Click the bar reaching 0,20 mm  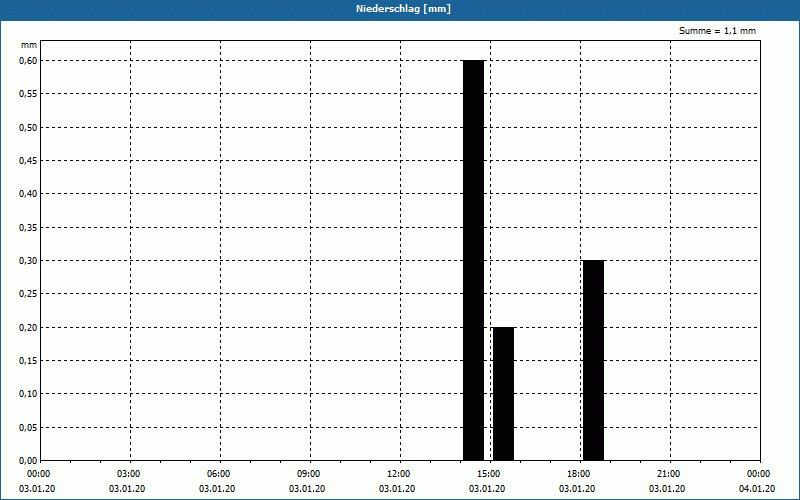click(504, 394)
